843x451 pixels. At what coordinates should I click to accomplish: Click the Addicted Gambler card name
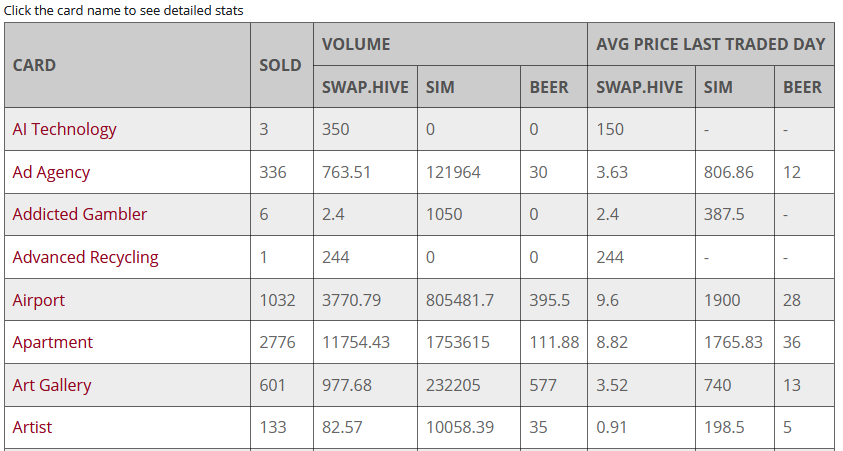click(x=79, y=214)
